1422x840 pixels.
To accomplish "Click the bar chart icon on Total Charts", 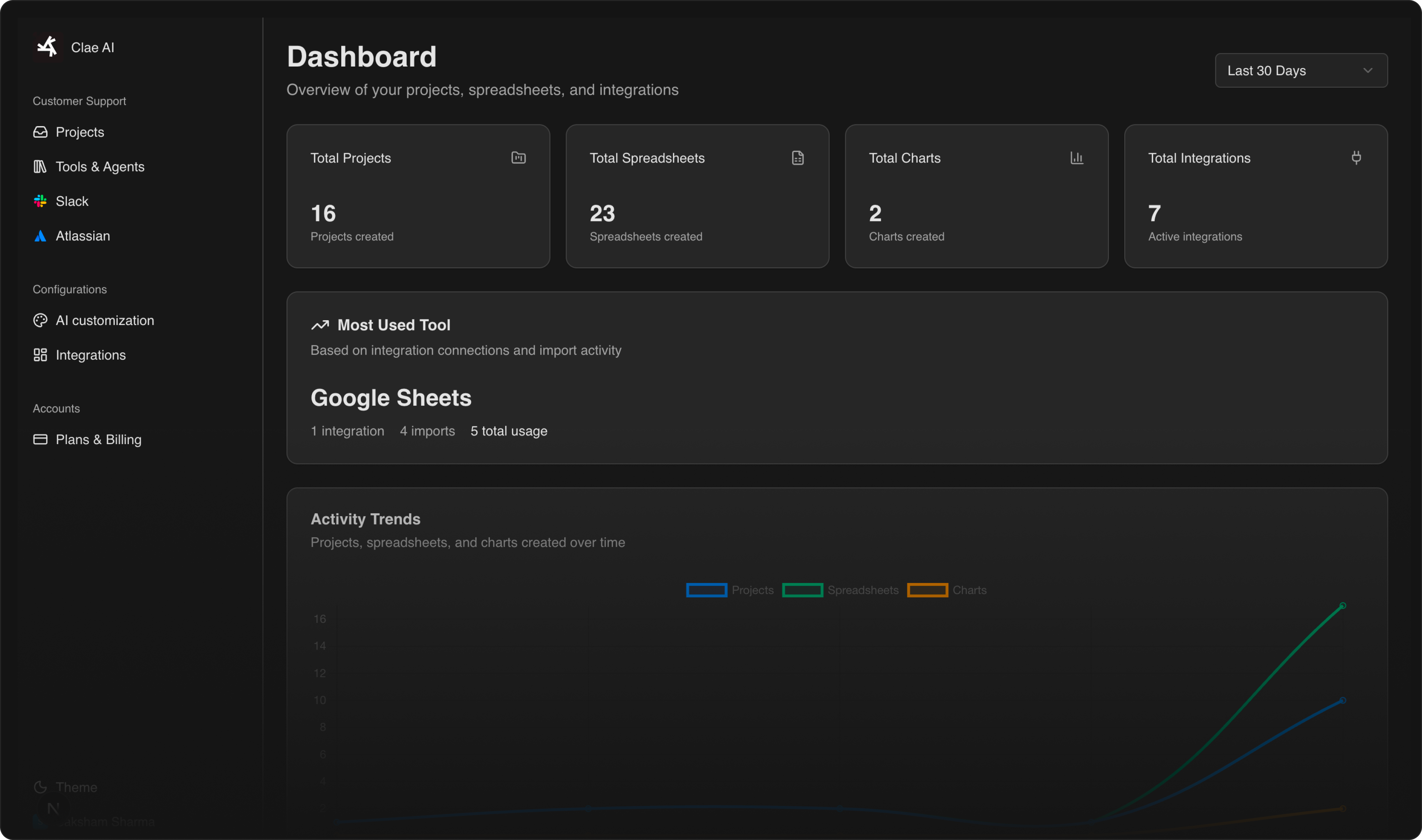I will (1076, 157).
